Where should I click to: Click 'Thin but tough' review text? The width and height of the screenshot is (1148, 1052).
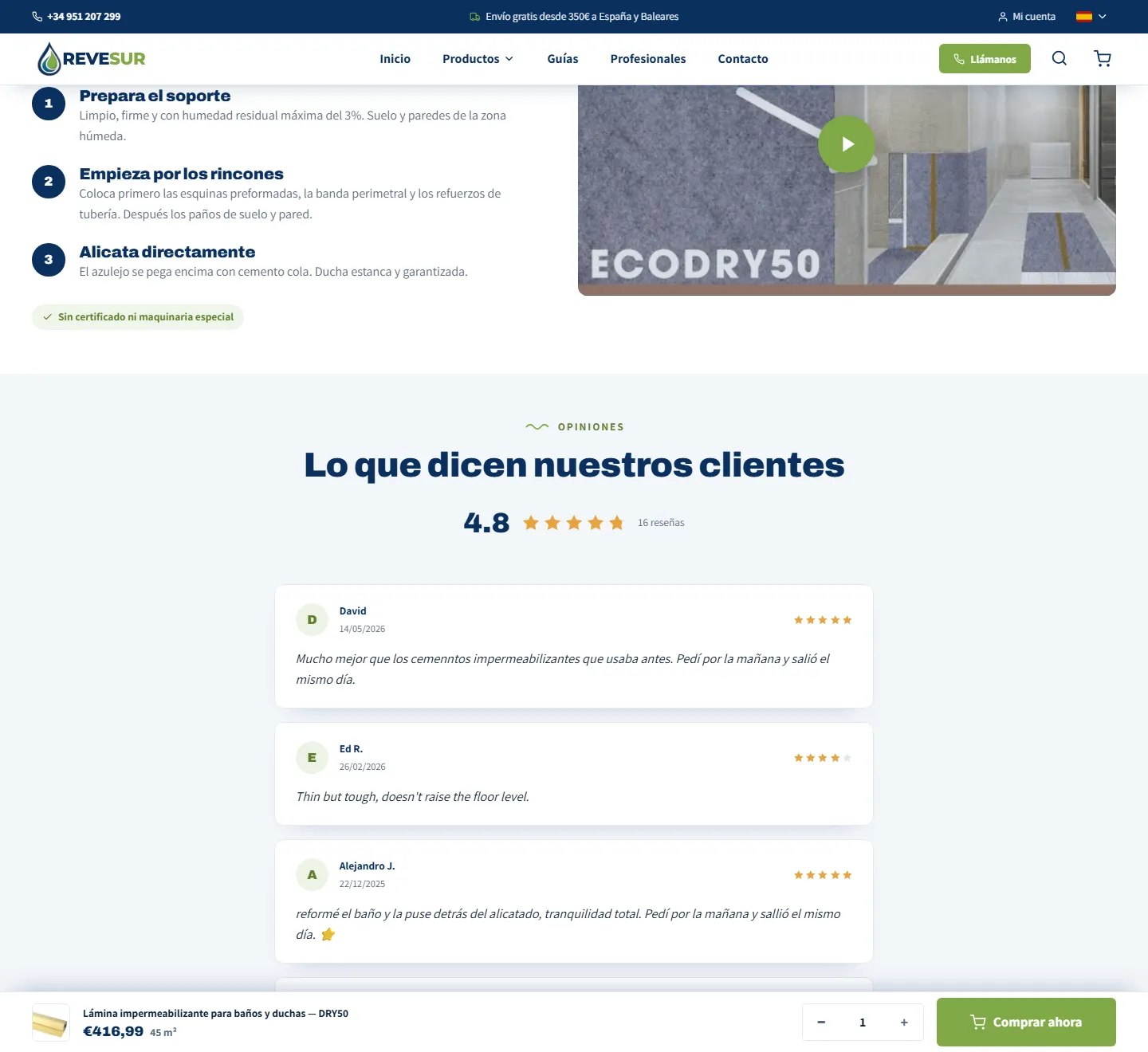click(412, 797)
